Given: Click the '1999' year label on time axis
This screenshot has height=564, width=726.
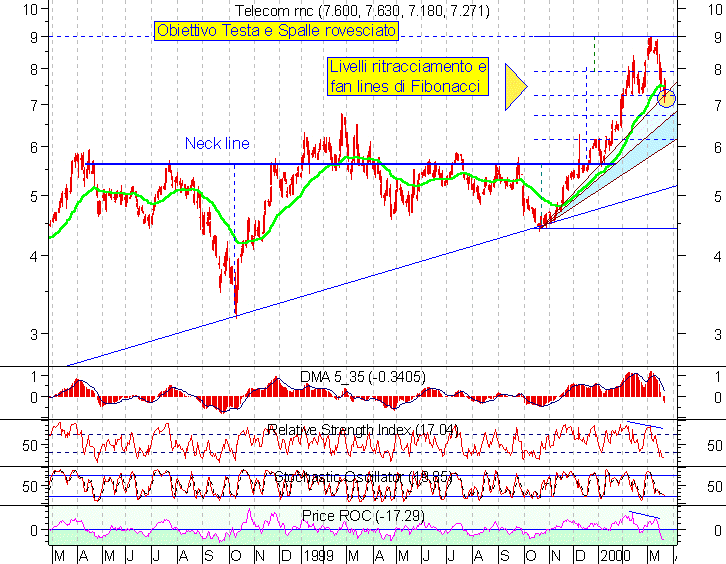Looking at the screenshot, I should click(319, 556).
